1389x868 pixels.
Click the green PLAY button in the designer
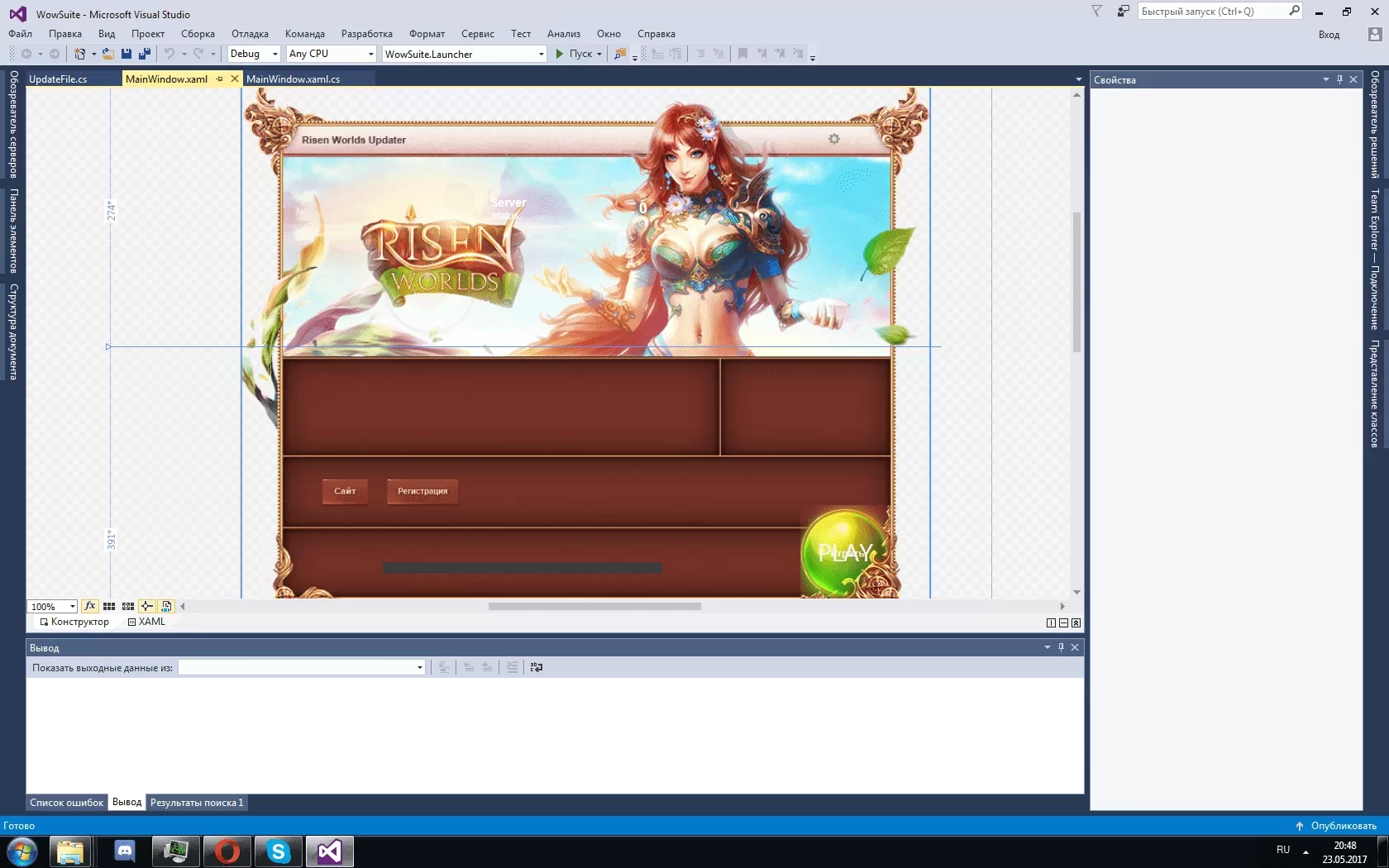844,552
